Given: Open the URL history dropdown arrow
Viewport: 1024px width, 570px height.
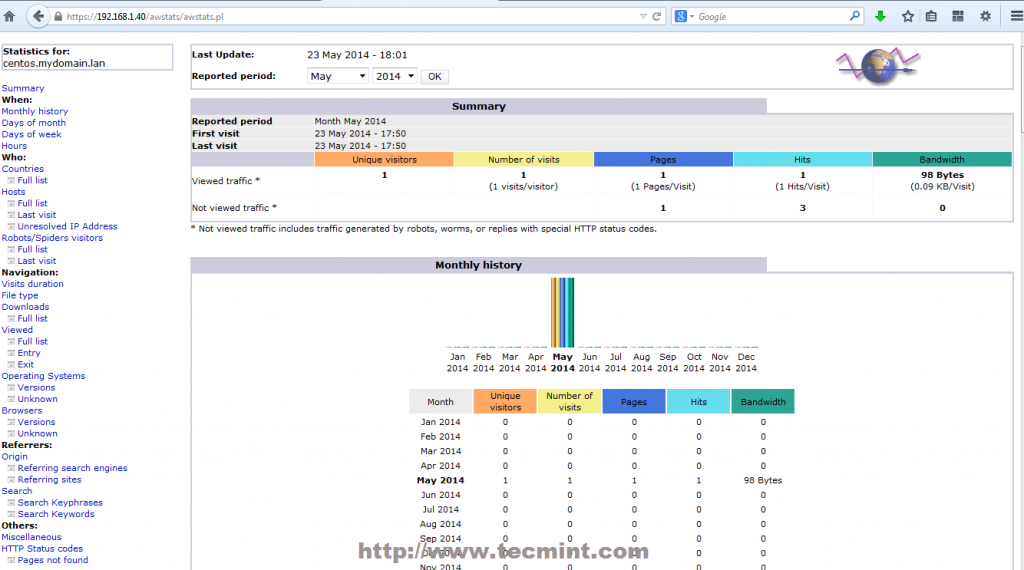Looking at the screenshot, I should [641, 17].
